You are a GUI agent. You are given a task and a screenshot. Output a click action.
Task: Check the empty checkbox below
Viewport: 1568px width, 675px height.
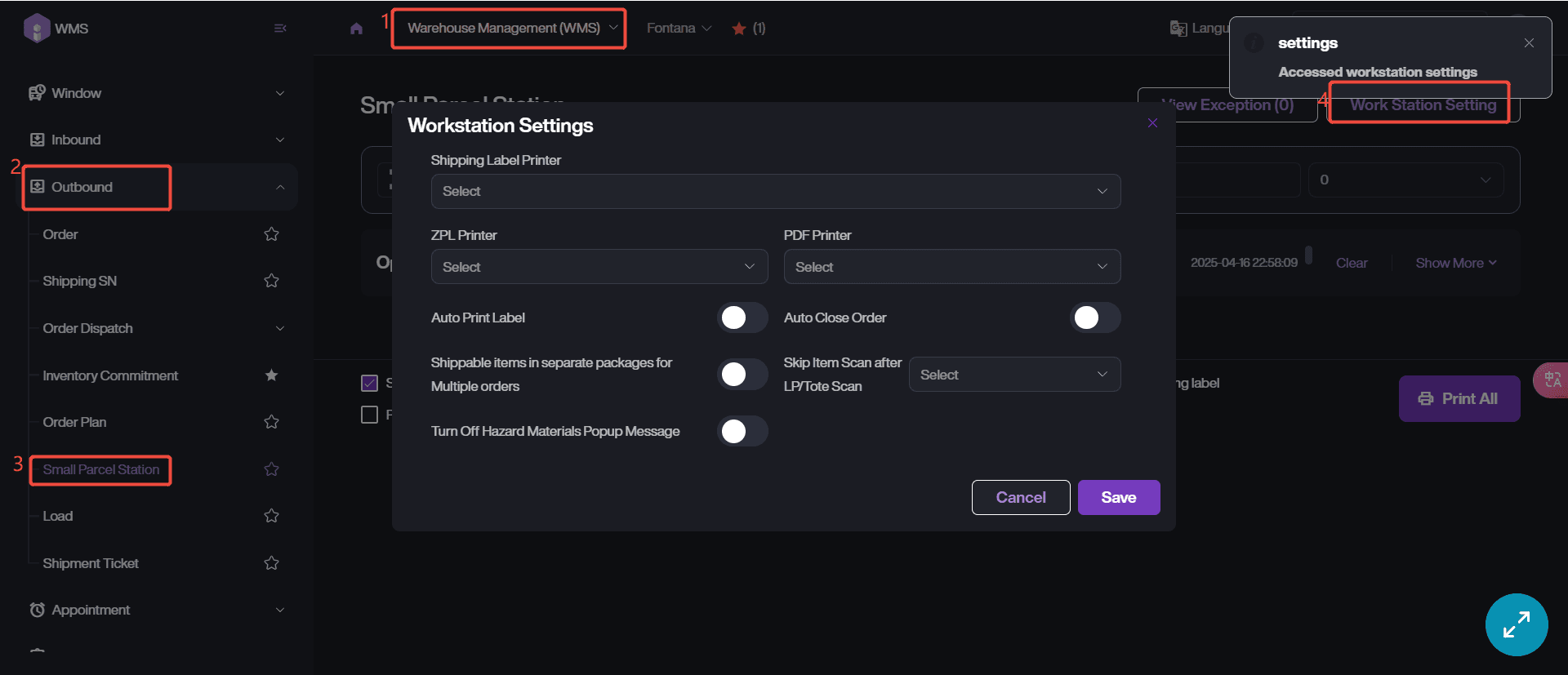tap(369, 415)
